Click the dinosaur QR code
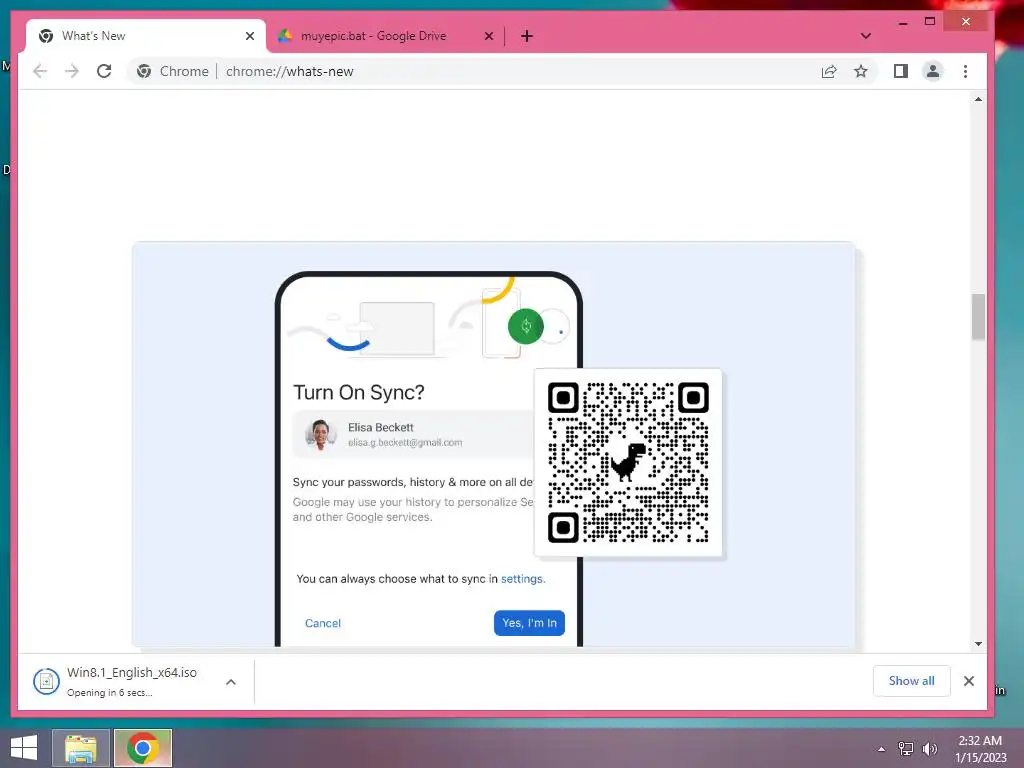Image resolution: width=1024 pixels, height=768 pixels. (628, 462)
